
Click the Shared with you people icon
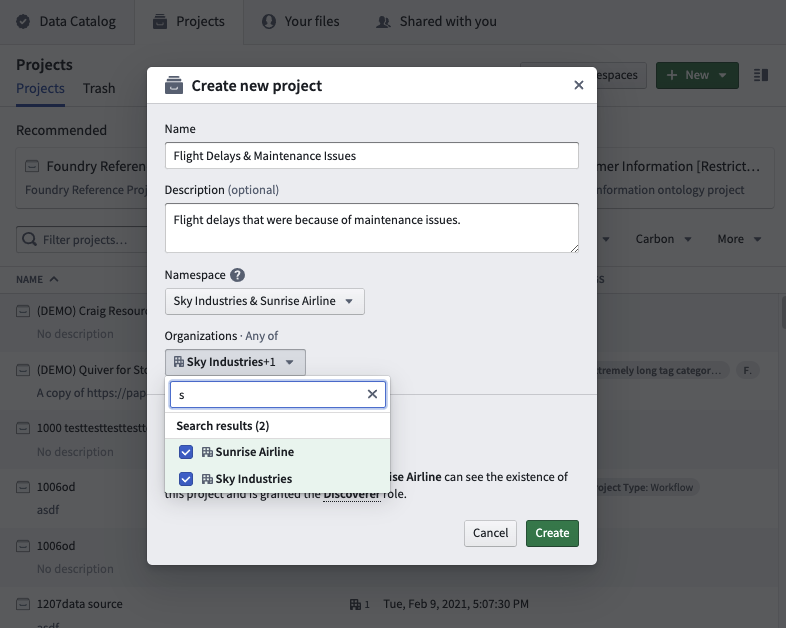click(x=383, y=22)
